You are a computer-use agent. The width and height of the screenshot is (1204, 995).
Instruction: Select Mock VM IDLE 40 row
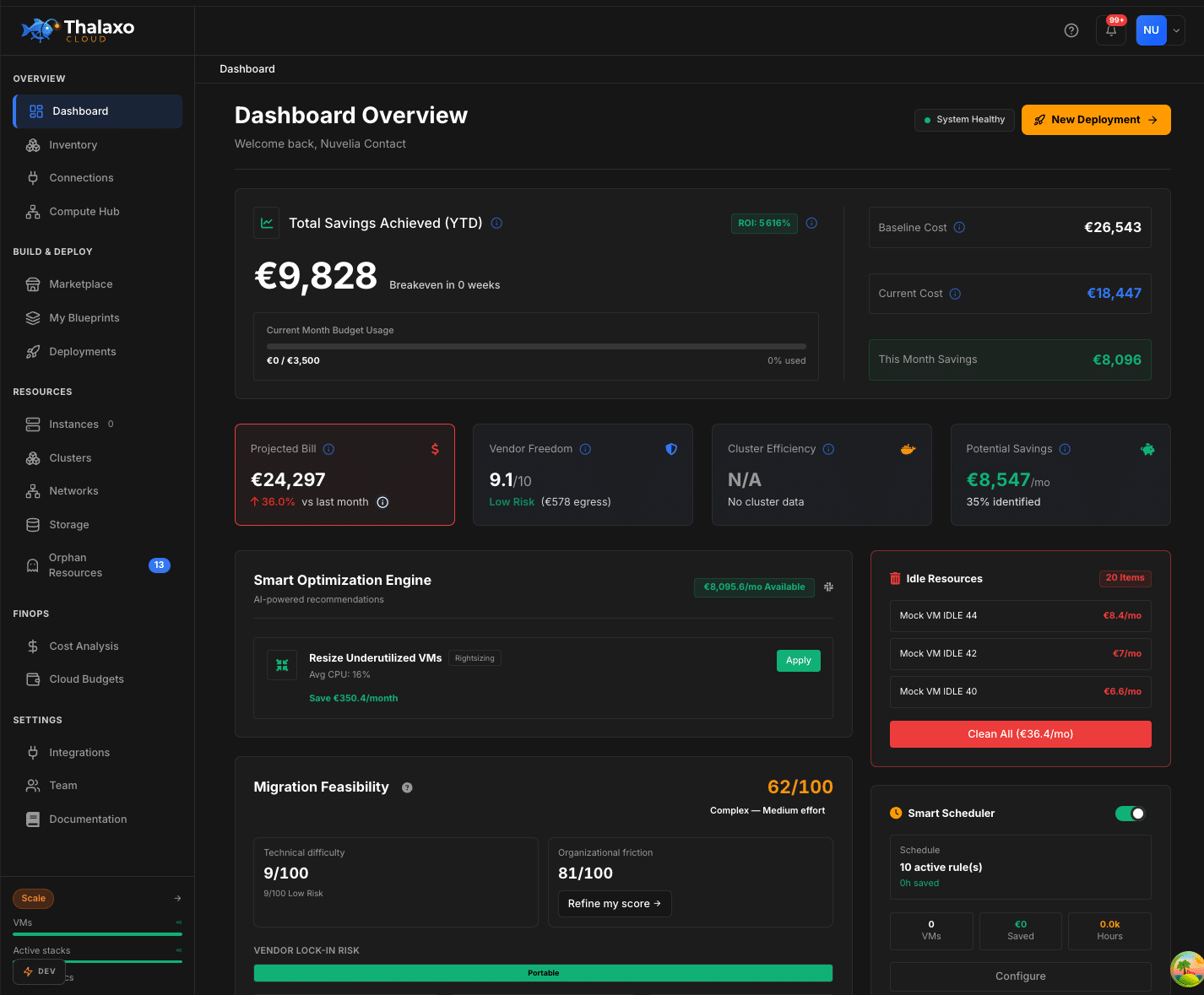(1020, 692)
